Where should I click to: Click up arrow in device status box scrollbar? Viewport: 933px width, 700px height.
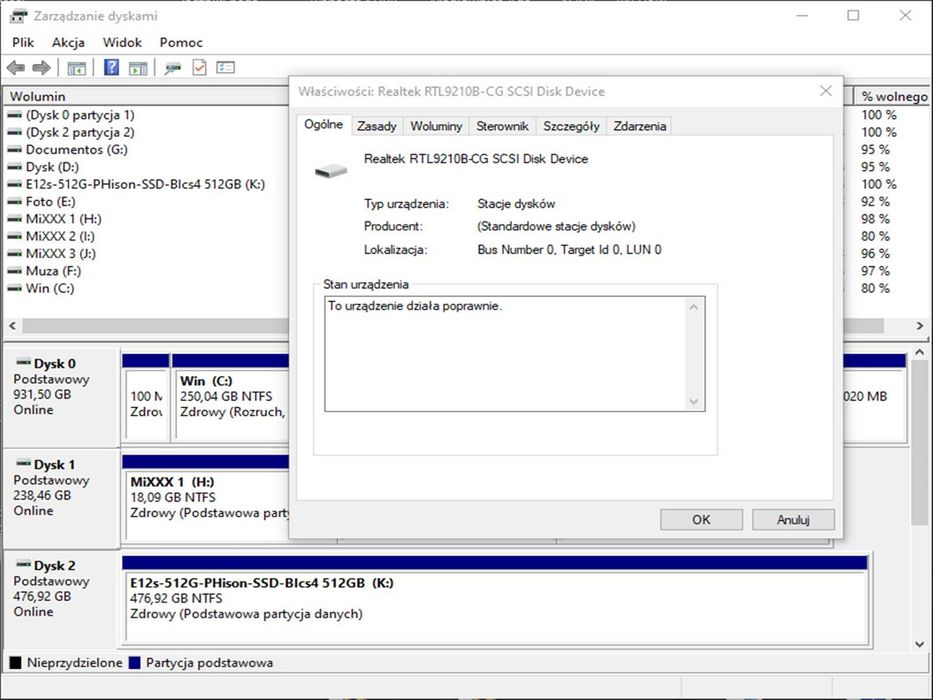click(x=693, y=307)
